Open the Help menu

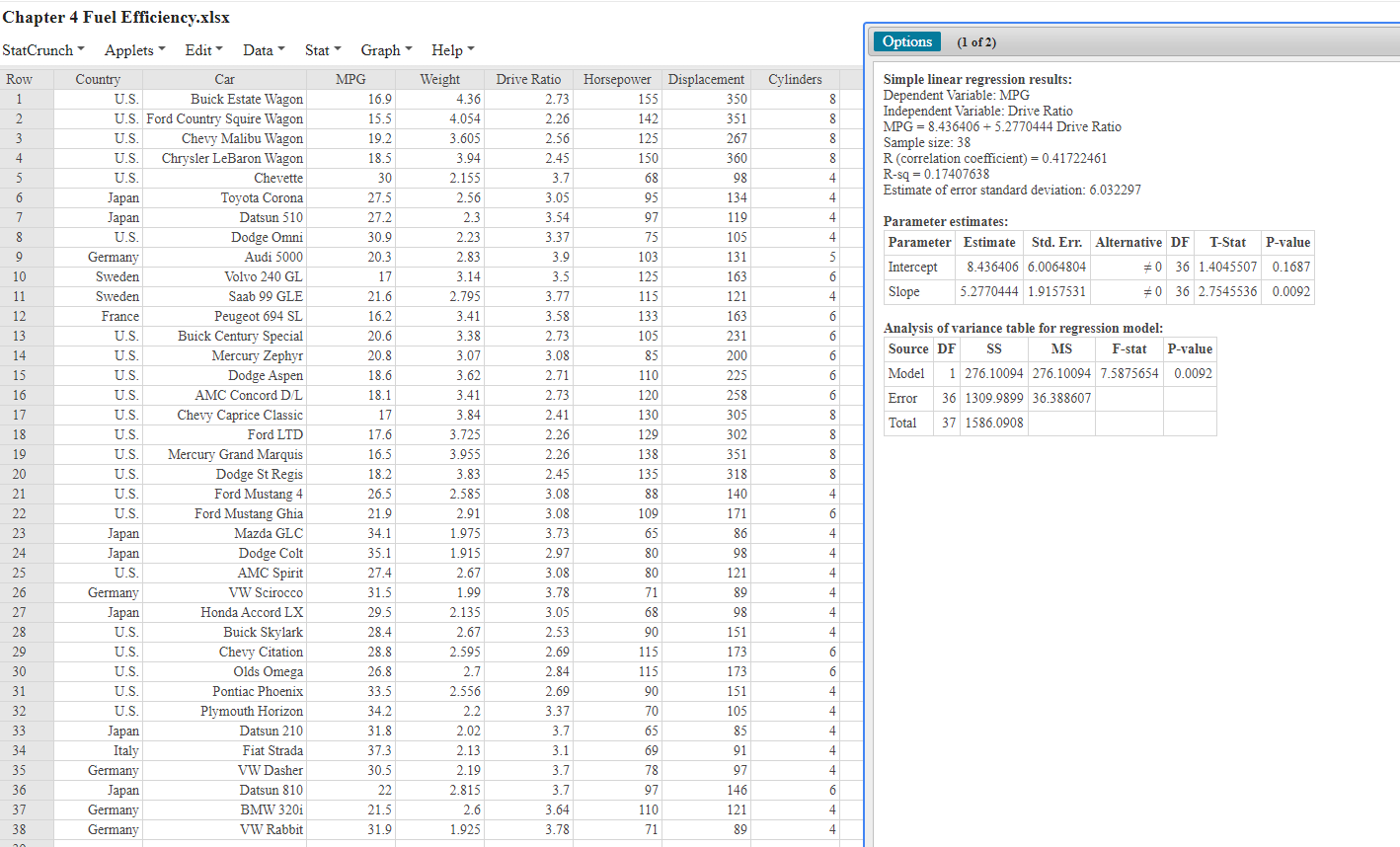(446, 49)
